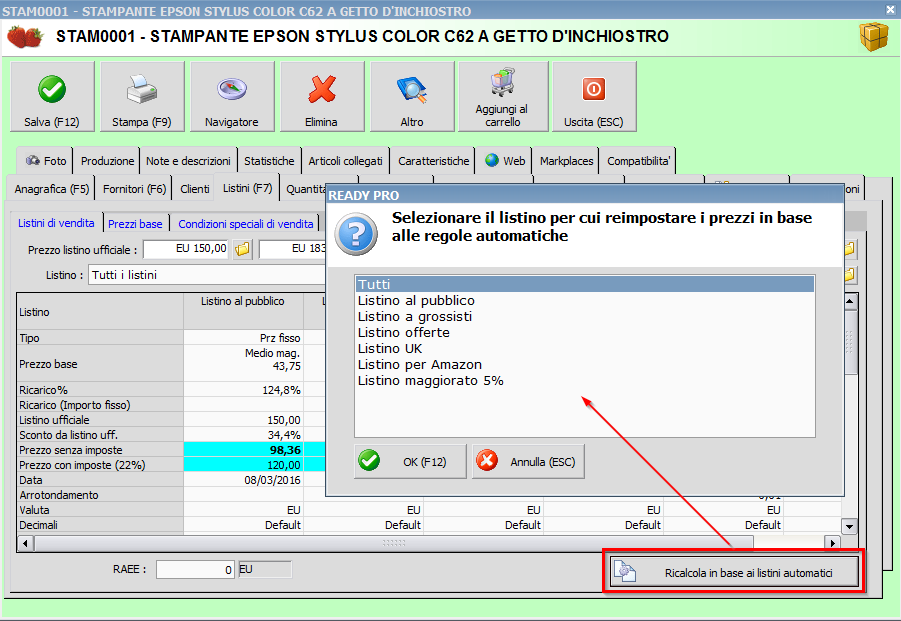Click the date cell 08/03/2016

tap(243, 480)
